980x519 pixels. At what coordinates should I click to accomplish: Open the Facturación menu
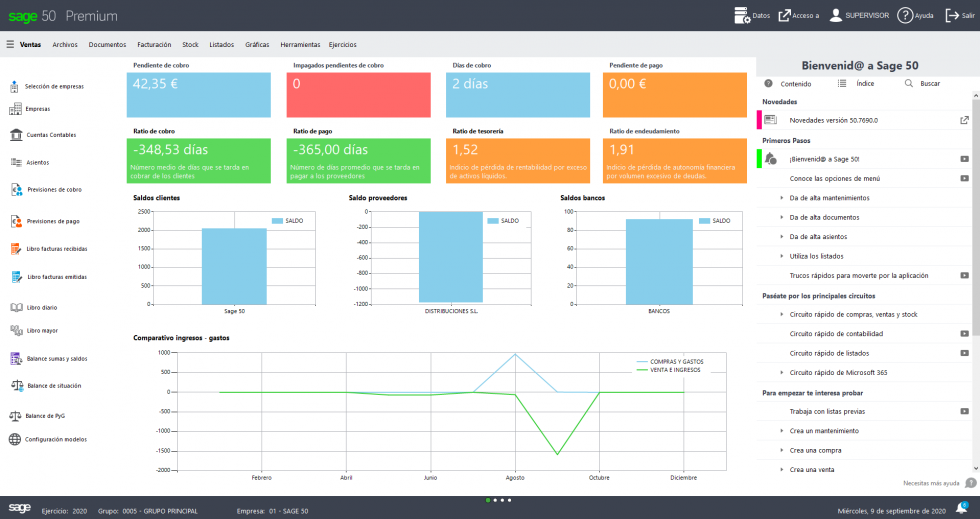tap(154, 44)
